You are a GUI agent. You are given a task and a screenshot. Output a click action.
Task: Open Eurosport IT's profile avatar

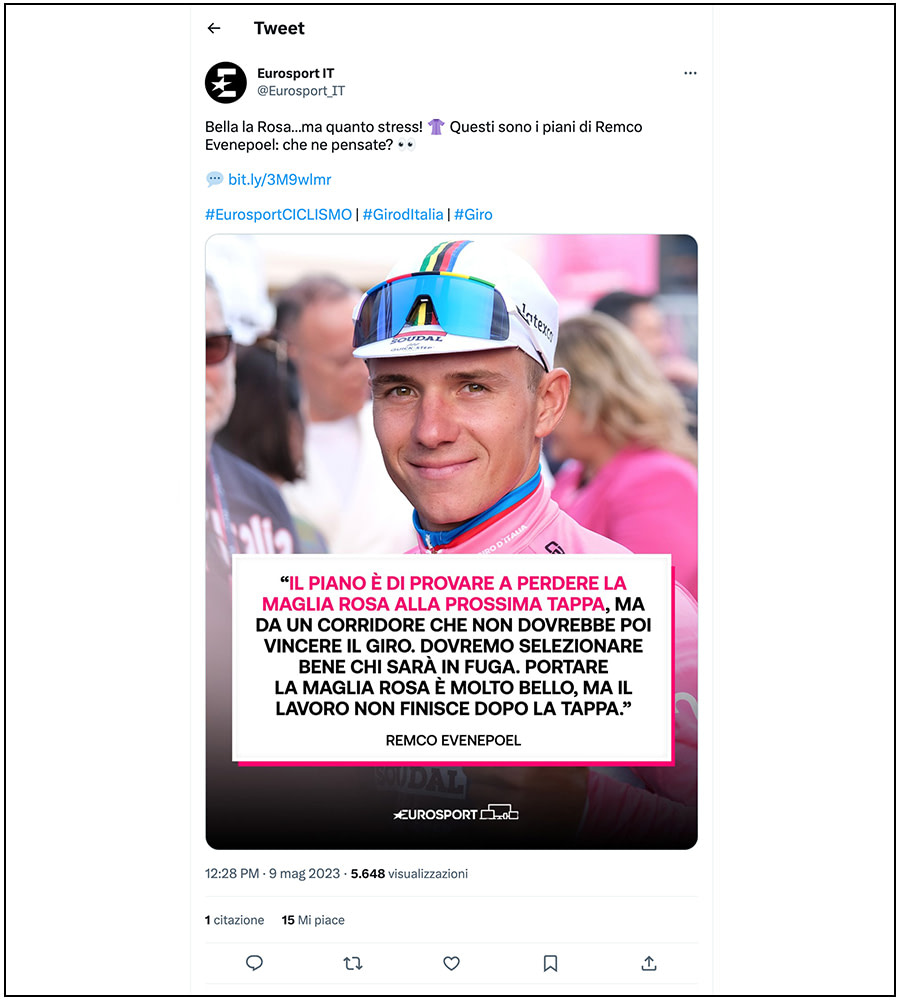226,84
